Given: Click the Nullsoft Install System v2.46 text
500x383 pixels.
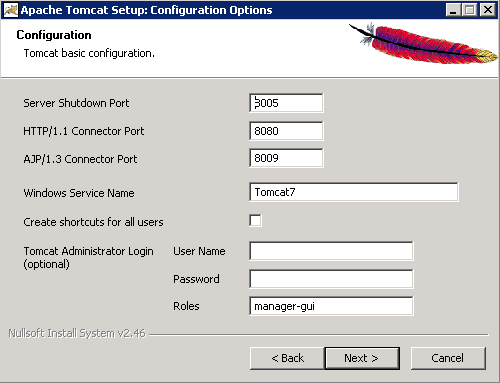Looking at the screenshot, I should (77, 333).
